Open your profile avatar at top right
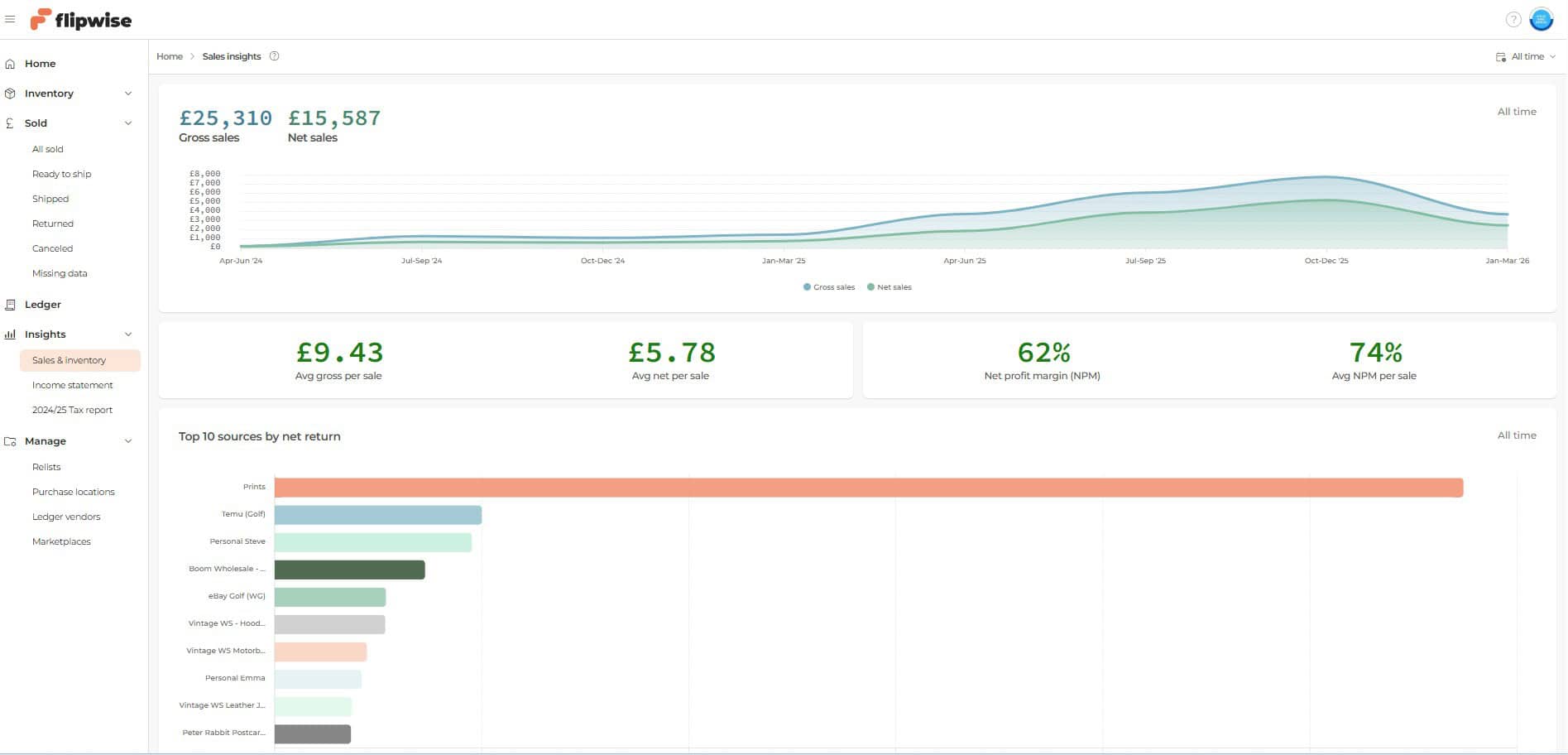The height and width of the screenshot is (755, 1568). 1542,18
